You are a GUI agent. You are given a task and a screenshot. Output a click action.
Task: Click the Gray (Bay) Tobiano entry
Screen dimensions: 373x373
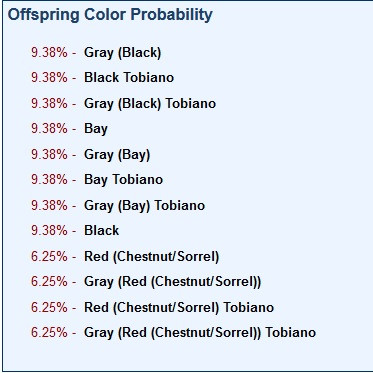coord(144,206)
